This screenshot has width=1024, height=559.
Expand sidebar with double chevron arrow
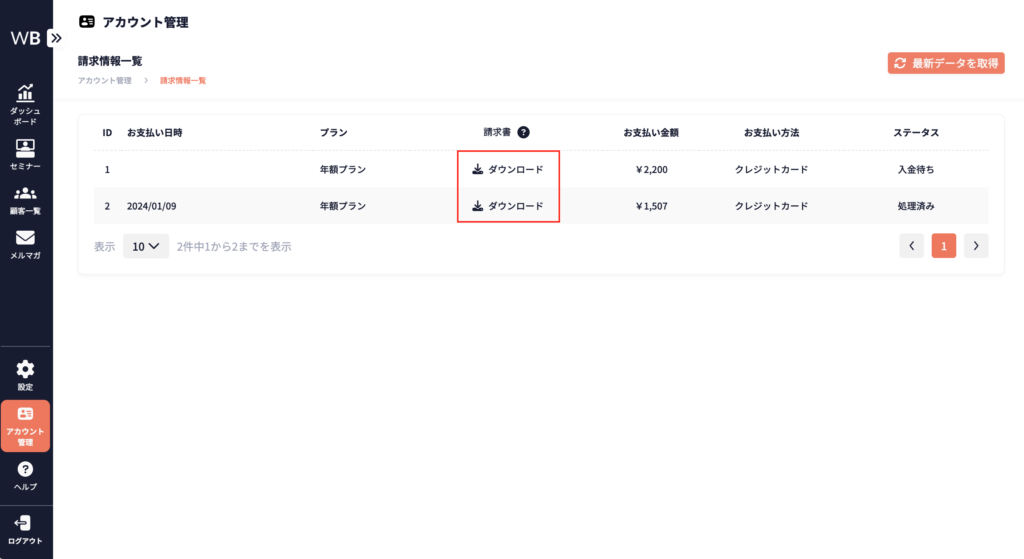(x=55, y=38)
